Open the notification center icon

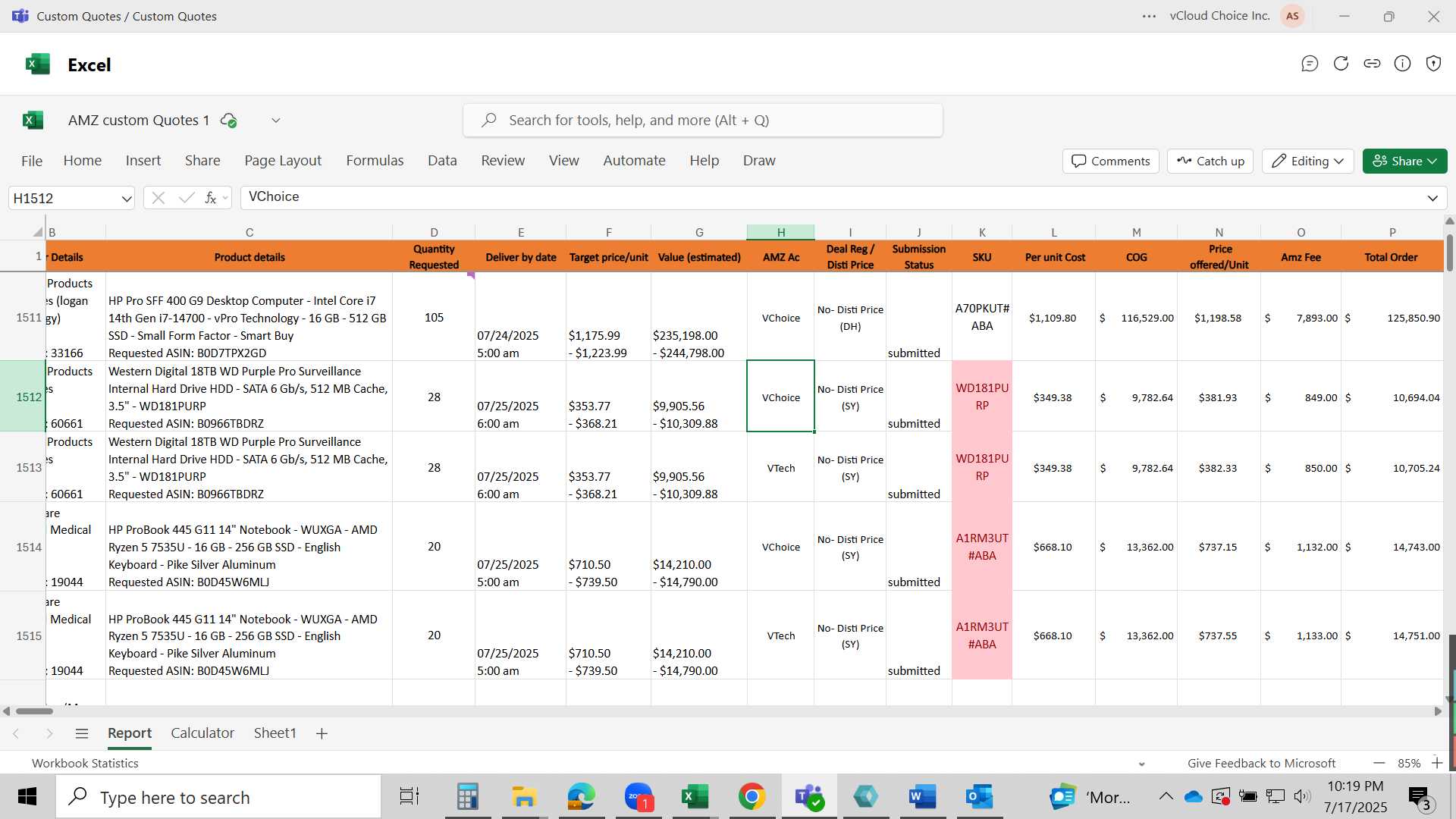tap(1420, 797)
